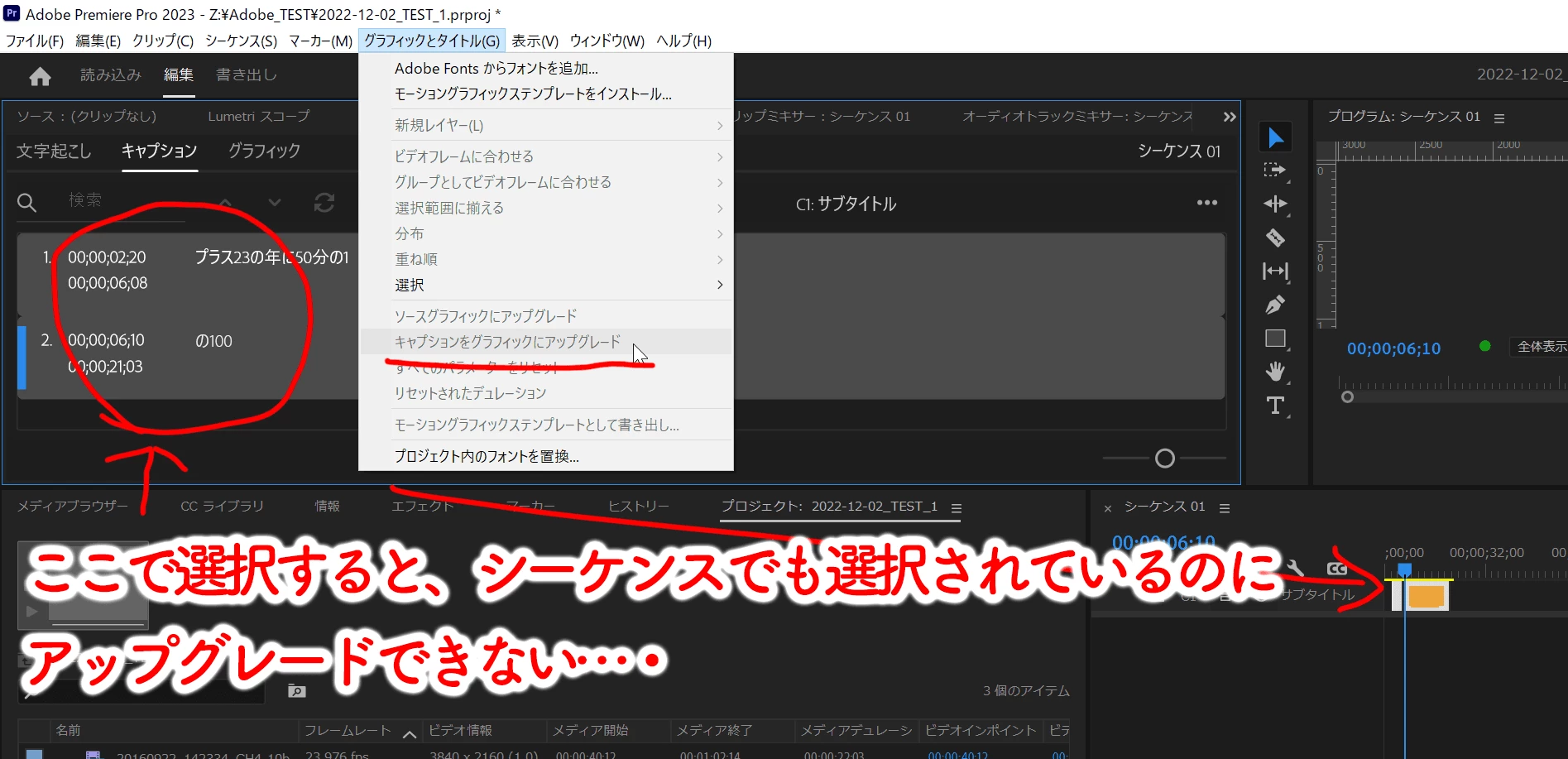The width and height of the screenshot is (1568, 759).
Task: Choose モーショングラフィックステンプレートをインストール entry
Action: (x=546, y=94)
